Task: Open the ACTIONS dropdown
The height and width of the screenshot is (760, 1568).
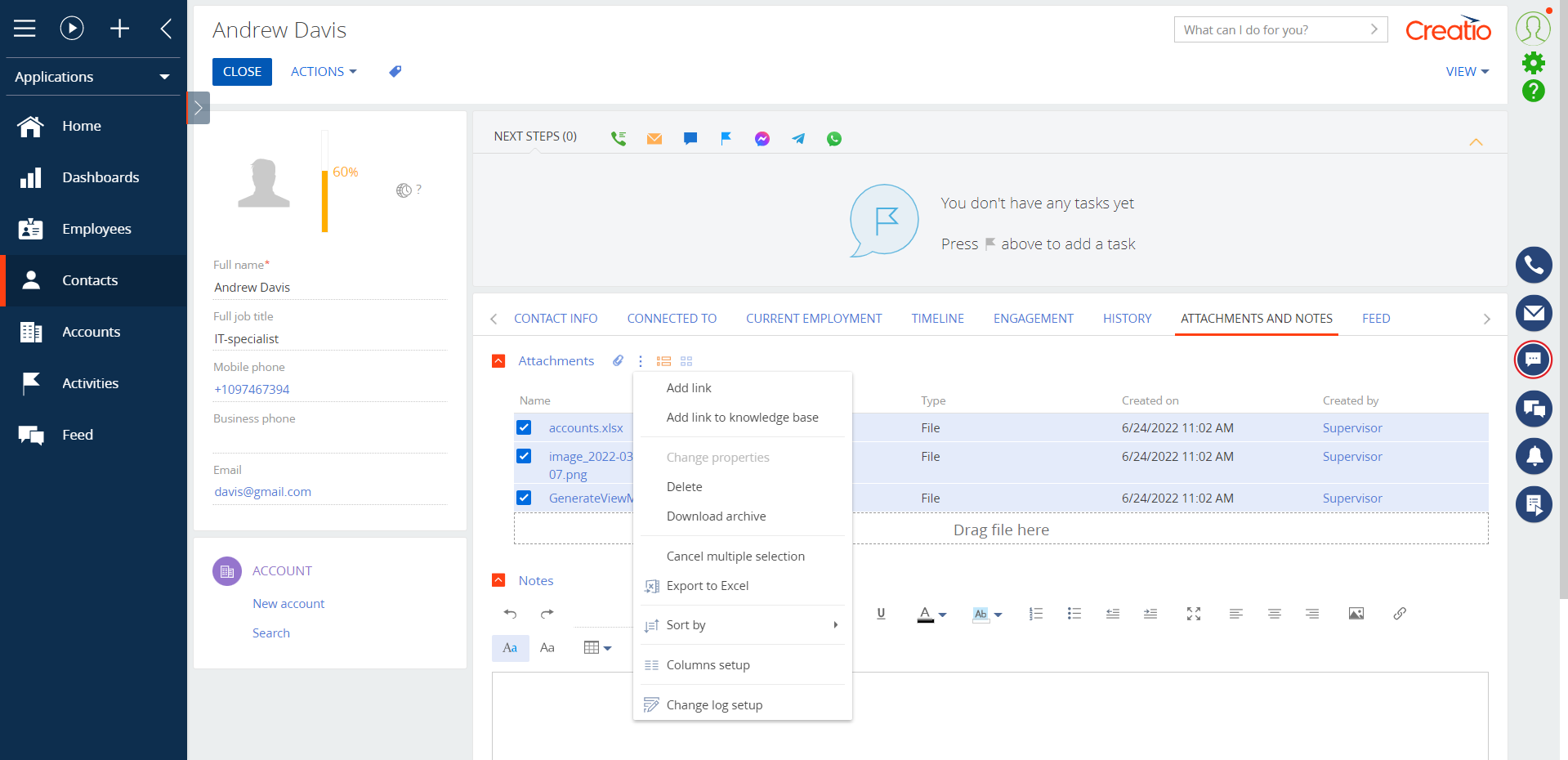Action: 322,71
